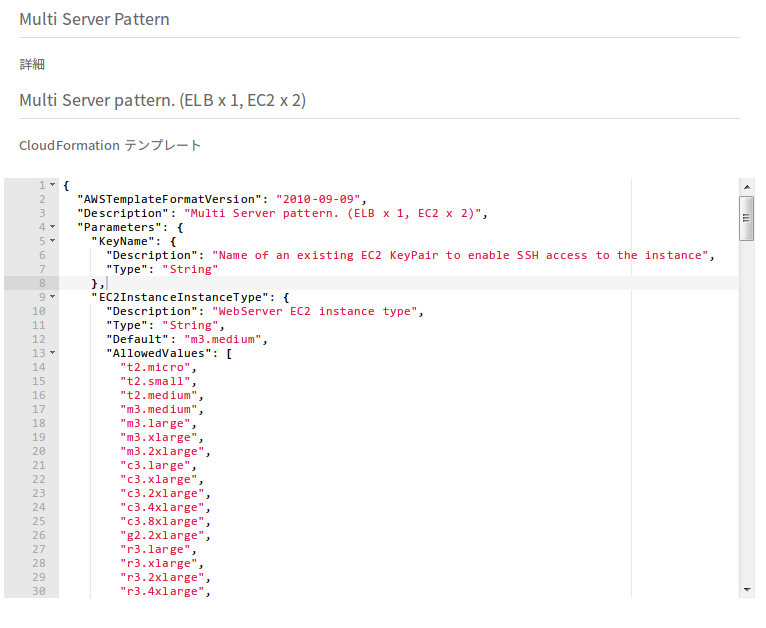This screenshot has width=766, height=628.
Task: Collapse the Parameters block at line 4
Action: (x=52, y=227)
